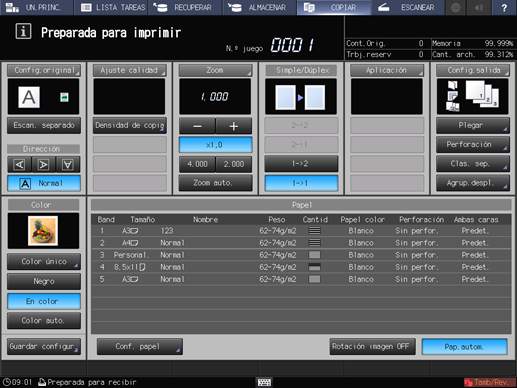The width and height of the screenshot is (517, 388).
Task: Select tray 1 A3 paper named 123
Action: click(x=301, y=231)
